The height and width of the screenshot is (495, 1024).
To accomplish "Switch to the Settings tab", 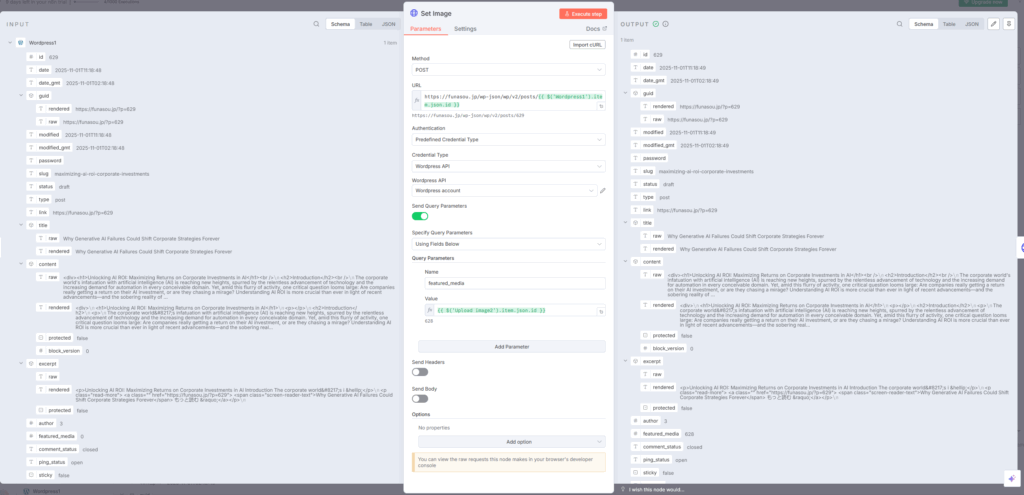I will [x=465, y=29].
